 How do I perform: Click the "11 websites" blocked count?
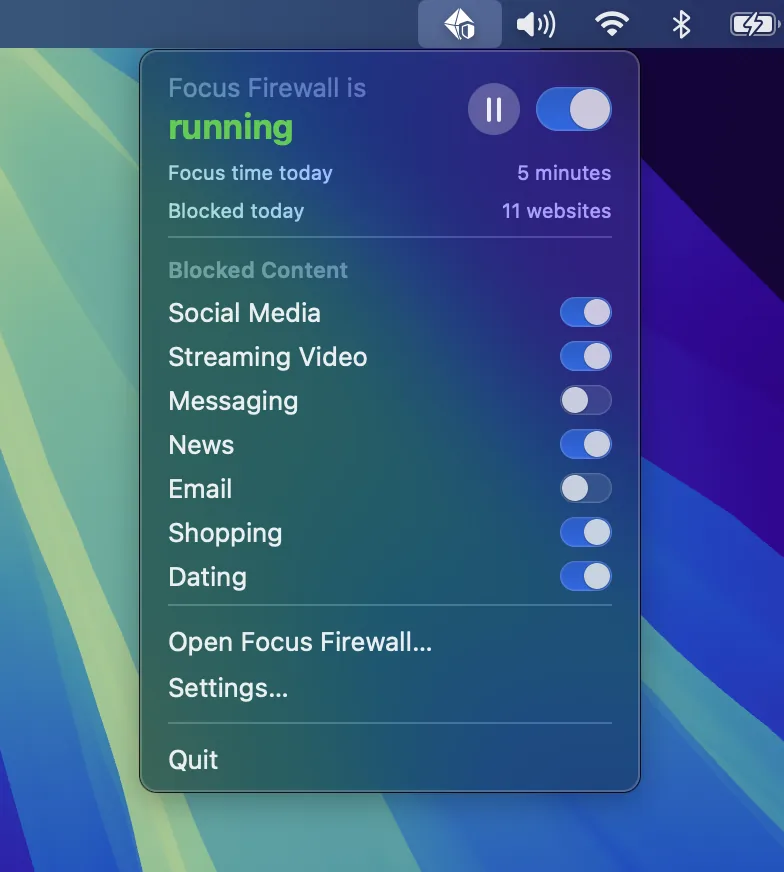tap(556, 211)
